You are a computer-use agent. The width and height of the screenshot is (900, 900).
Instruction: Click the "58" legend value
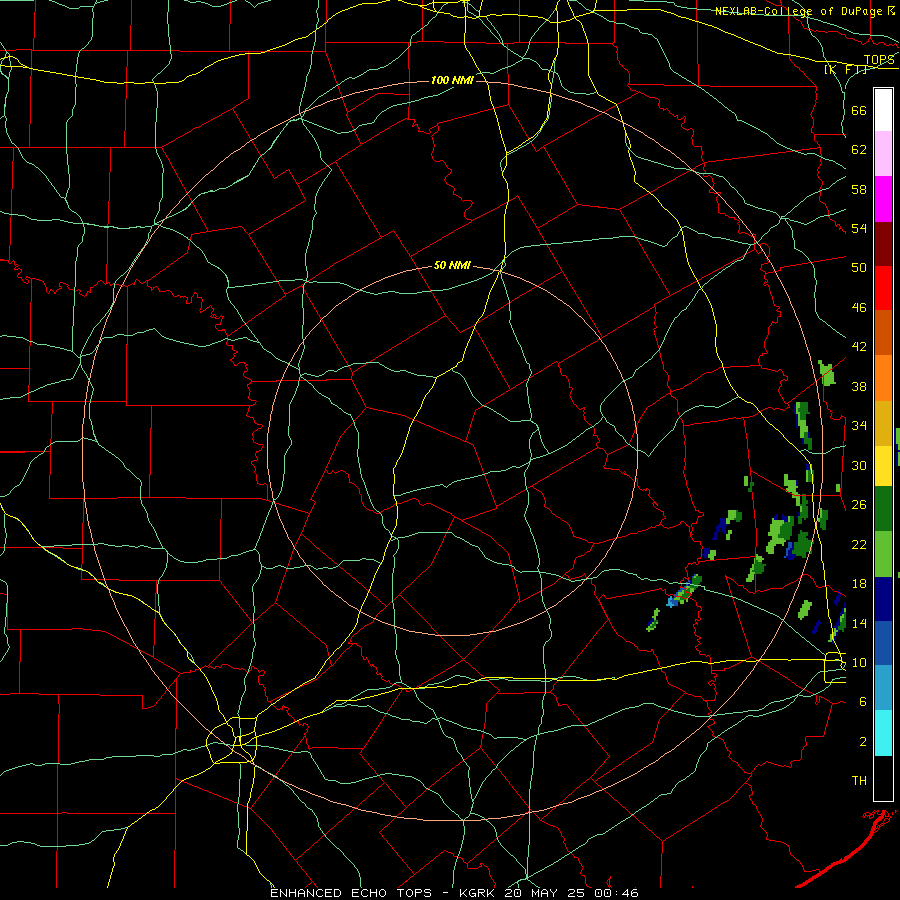coord(859,189)
